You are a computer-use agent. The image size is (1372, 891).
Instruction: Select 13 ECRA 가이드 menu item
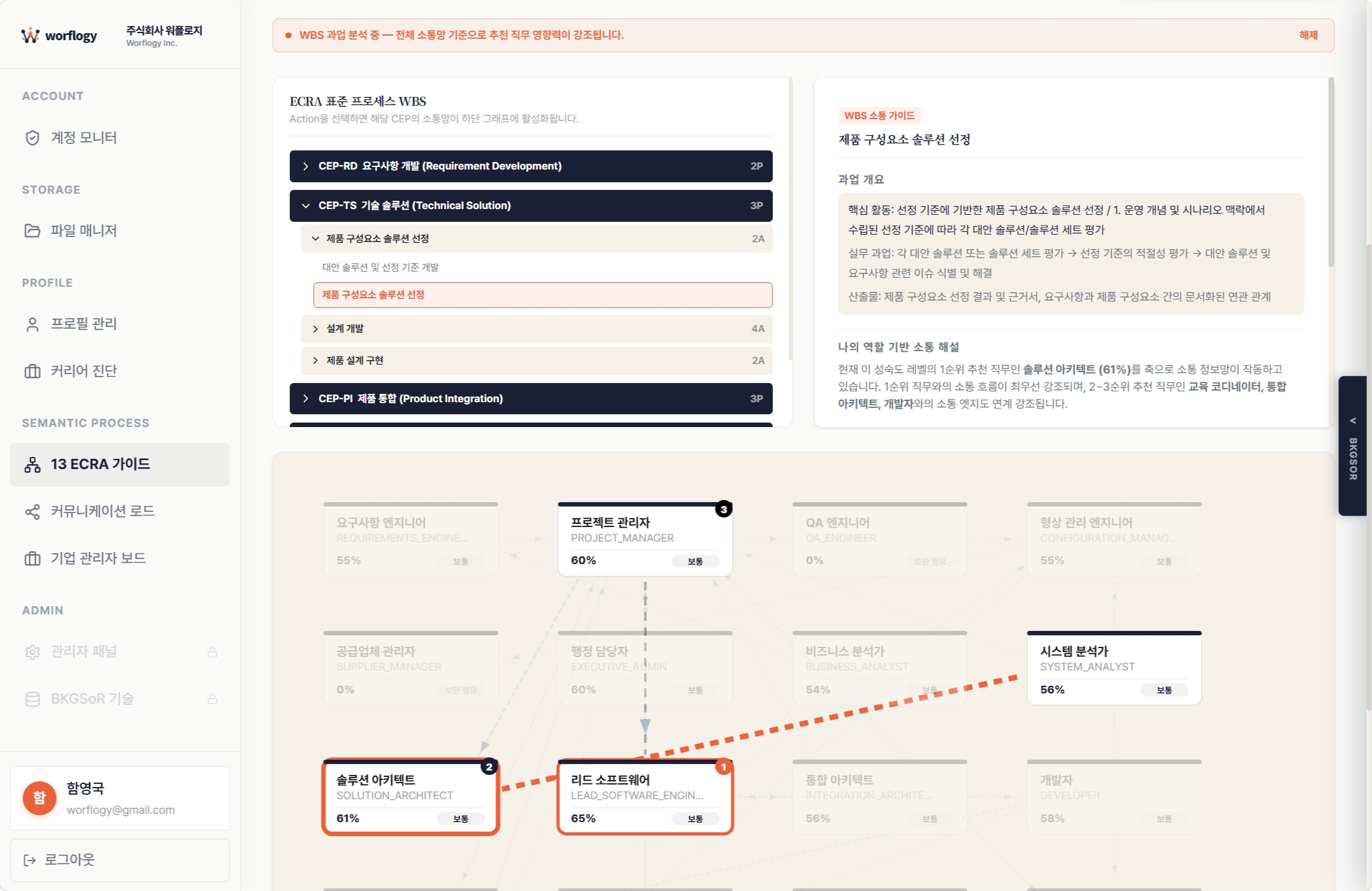(120, 465)
